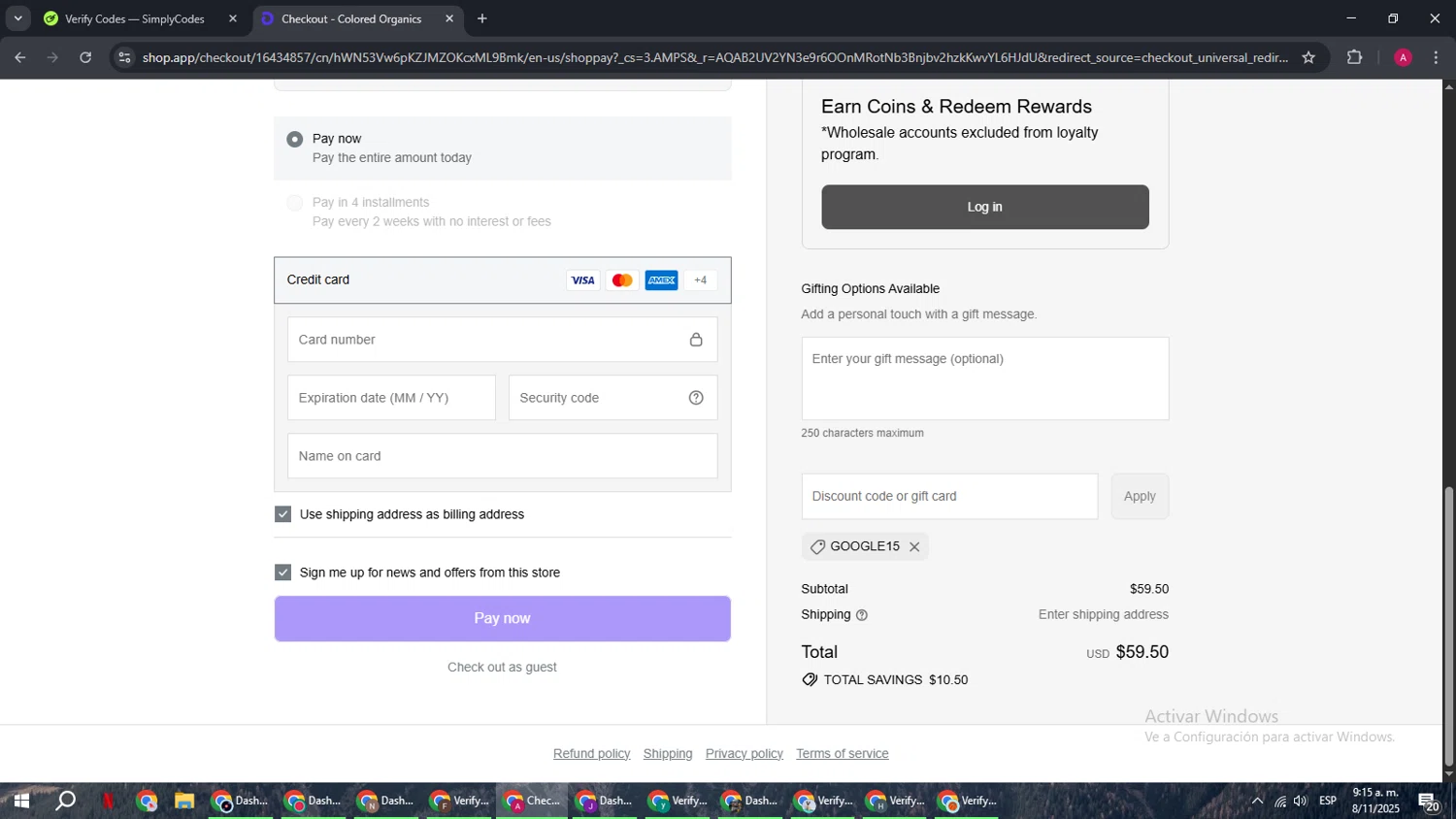Focus the Expiration date field
Screen dimensions: 1456x819
pos(391,398)
